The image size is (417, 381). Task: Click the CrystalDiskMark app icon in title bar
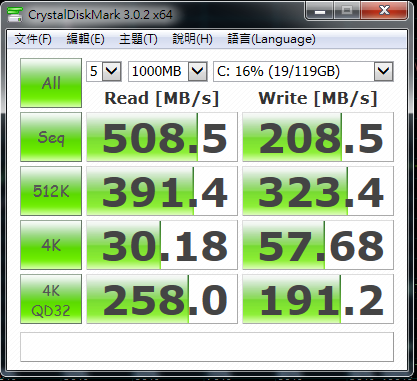[15, 14]
